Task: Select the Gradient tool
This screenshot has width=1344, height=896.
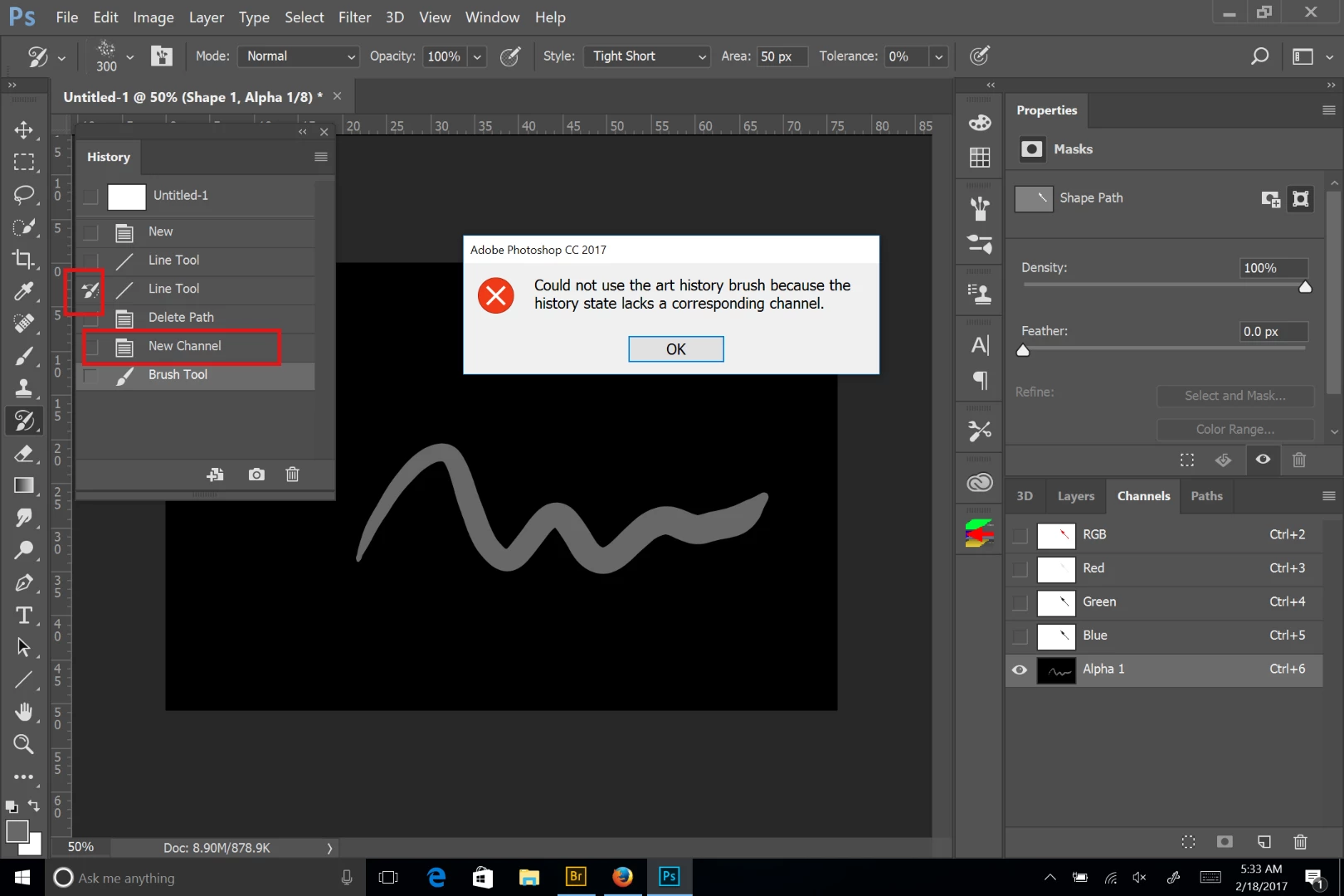Action: pyautogui.click(x=23, y=485)
